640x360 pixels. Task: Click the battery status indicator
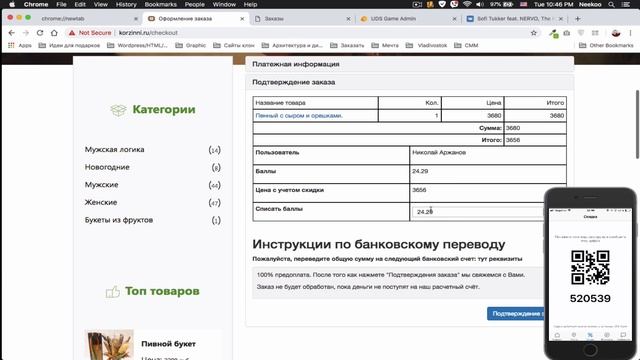click(x=501, y=4)
